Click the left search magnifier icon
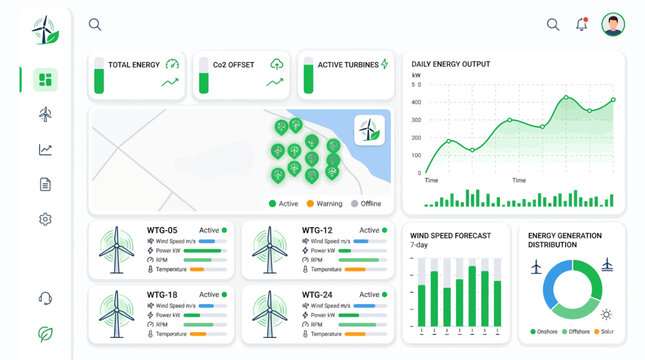Image resolution: width=645 pixels, height=360 pixels. pyautogui.click(x=95, y=24)
